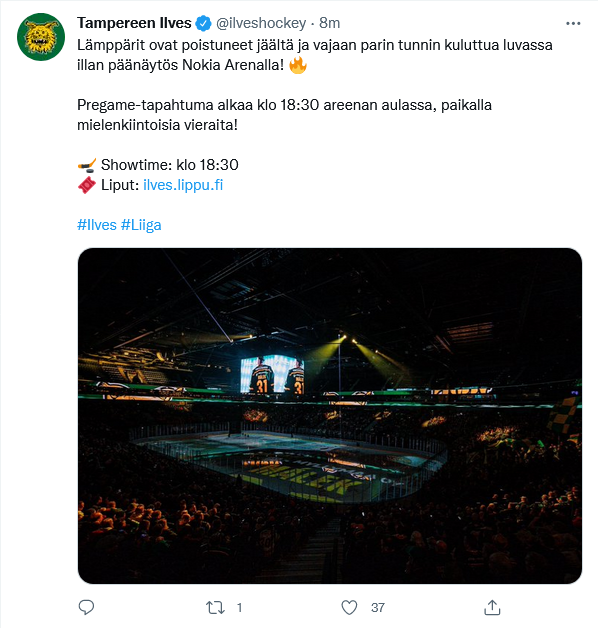Click the fire emoji in tweet
This screenshot has height=628, width=598.
point(298,65)
